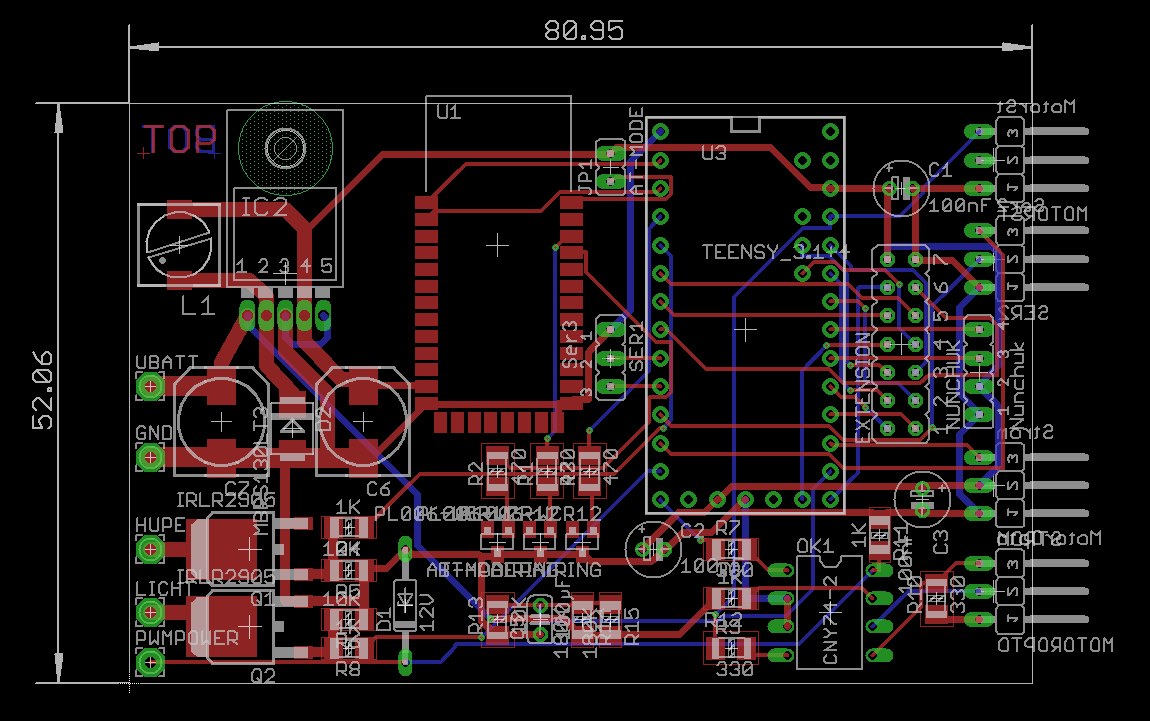Select the C6 capacitor footprint

(x=363, y=421)
